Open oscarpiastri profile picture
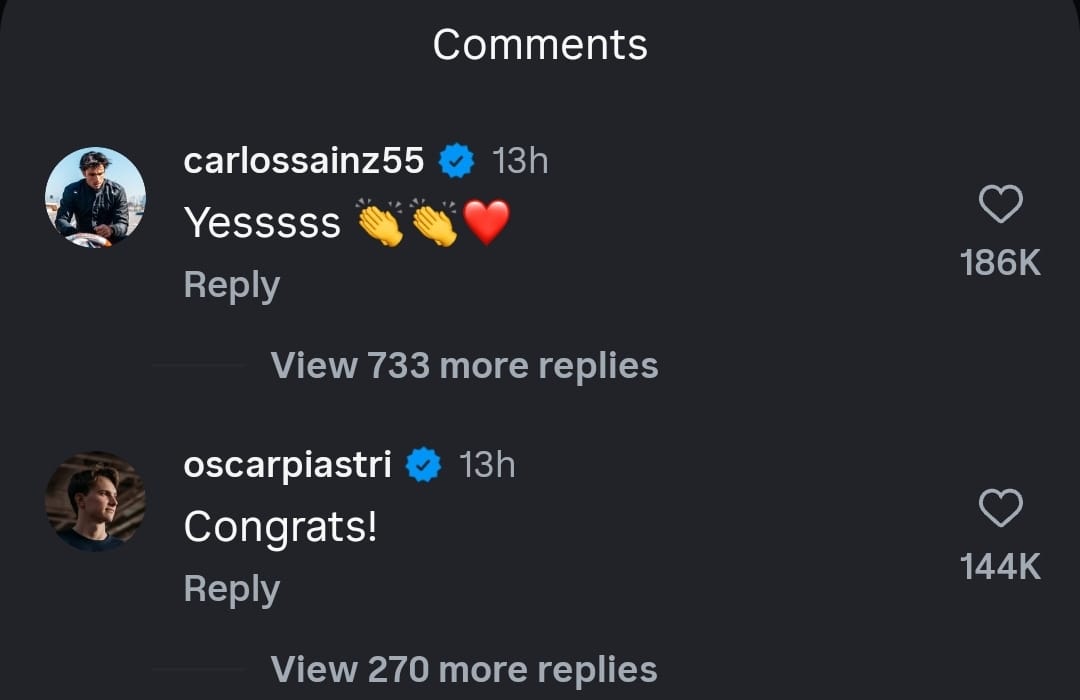Image resolution: width=1080 pixels, height=700 pixels. point(96,501)
